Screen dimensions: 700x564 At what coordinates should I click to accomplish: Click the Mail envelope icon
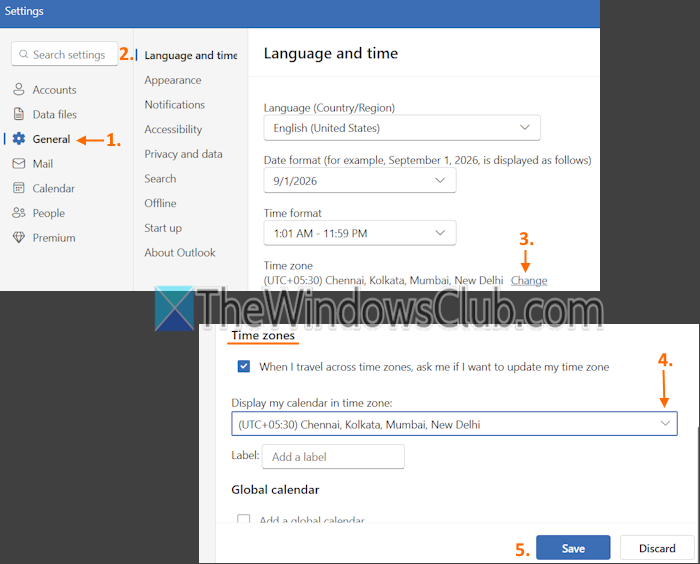point(19,163)
